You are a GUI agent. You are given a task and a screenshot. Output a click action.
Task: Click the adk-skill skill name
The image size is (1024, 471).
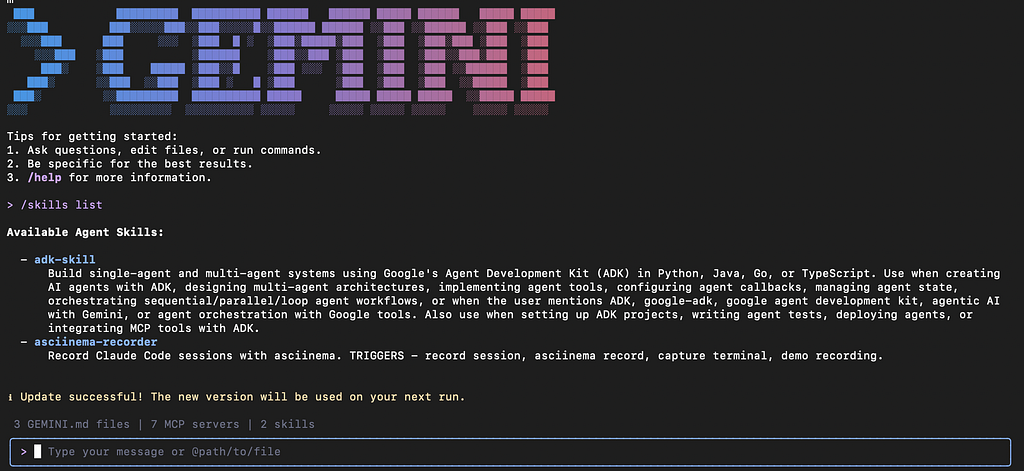(x=65, y=260)
